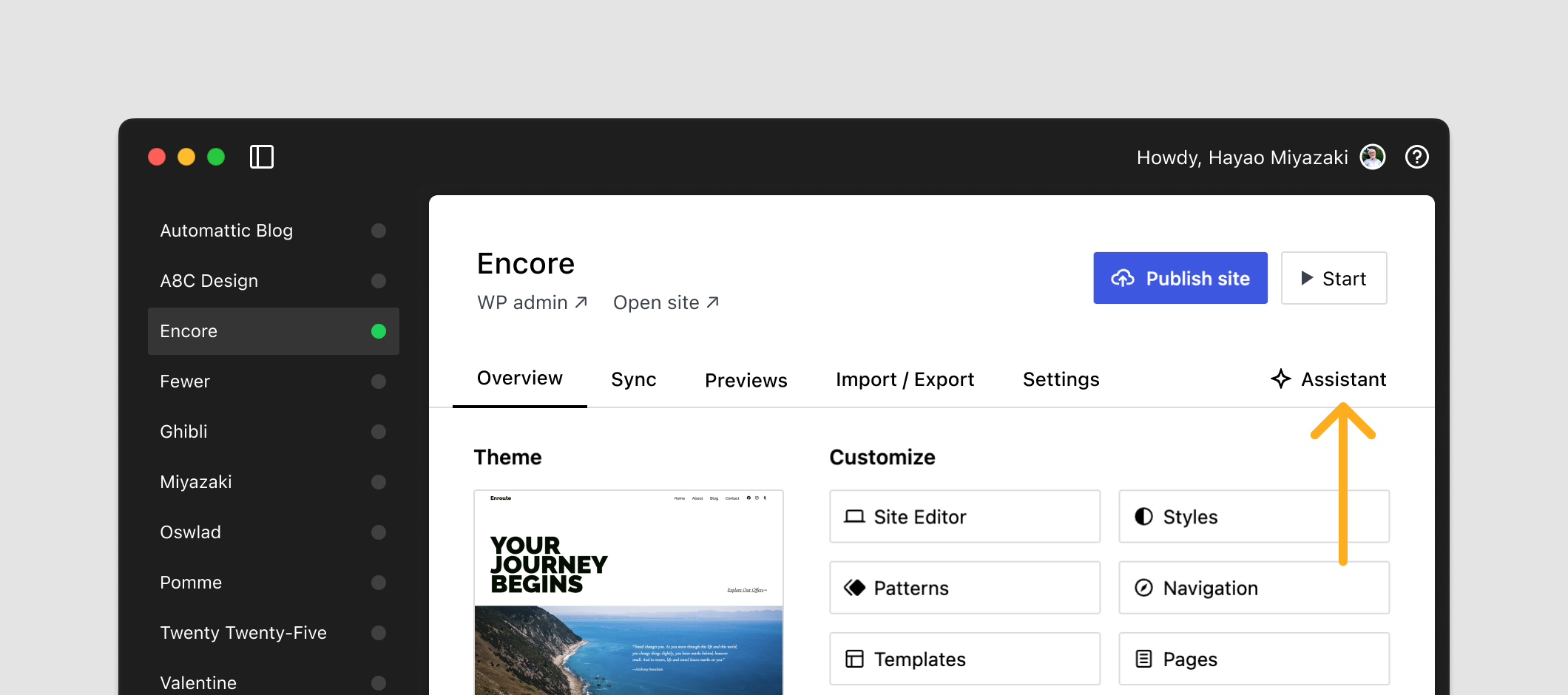Open the Styles customizer

coord(1143,516)
